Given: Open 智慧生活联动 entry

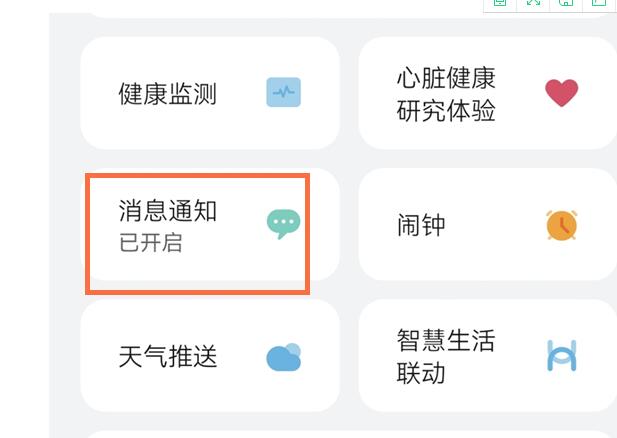Looking at the screenshot, I should coord(446,356).
